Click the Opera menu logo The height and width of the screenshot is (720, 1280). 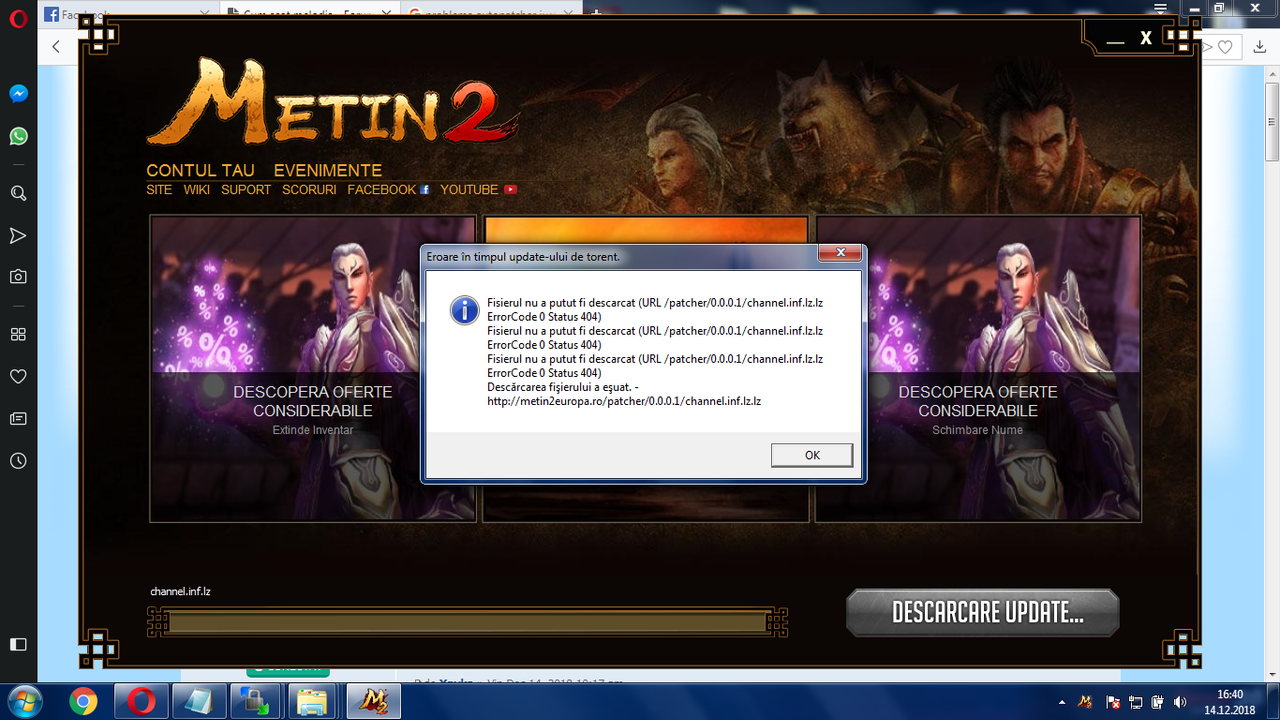tap(18, 18)
